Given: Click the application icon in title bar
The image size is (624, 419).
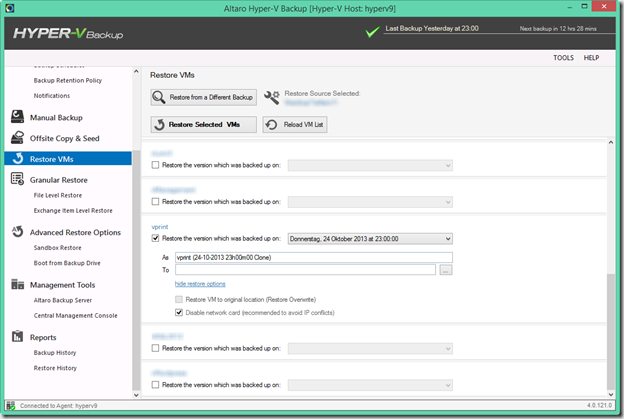Looking at the screenshot, I should coord(10,8).
